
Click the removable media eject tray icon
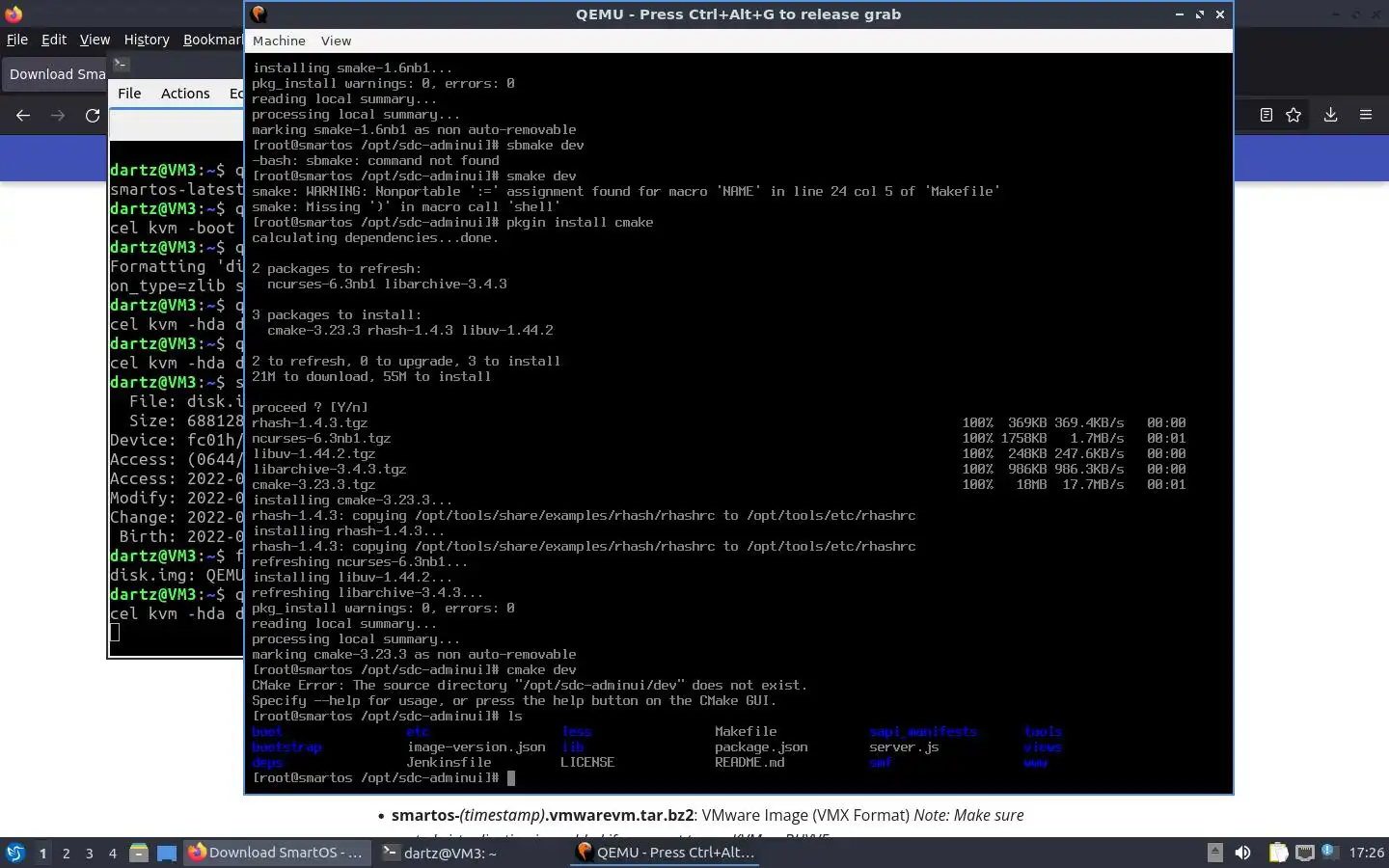click(1215, 853)
